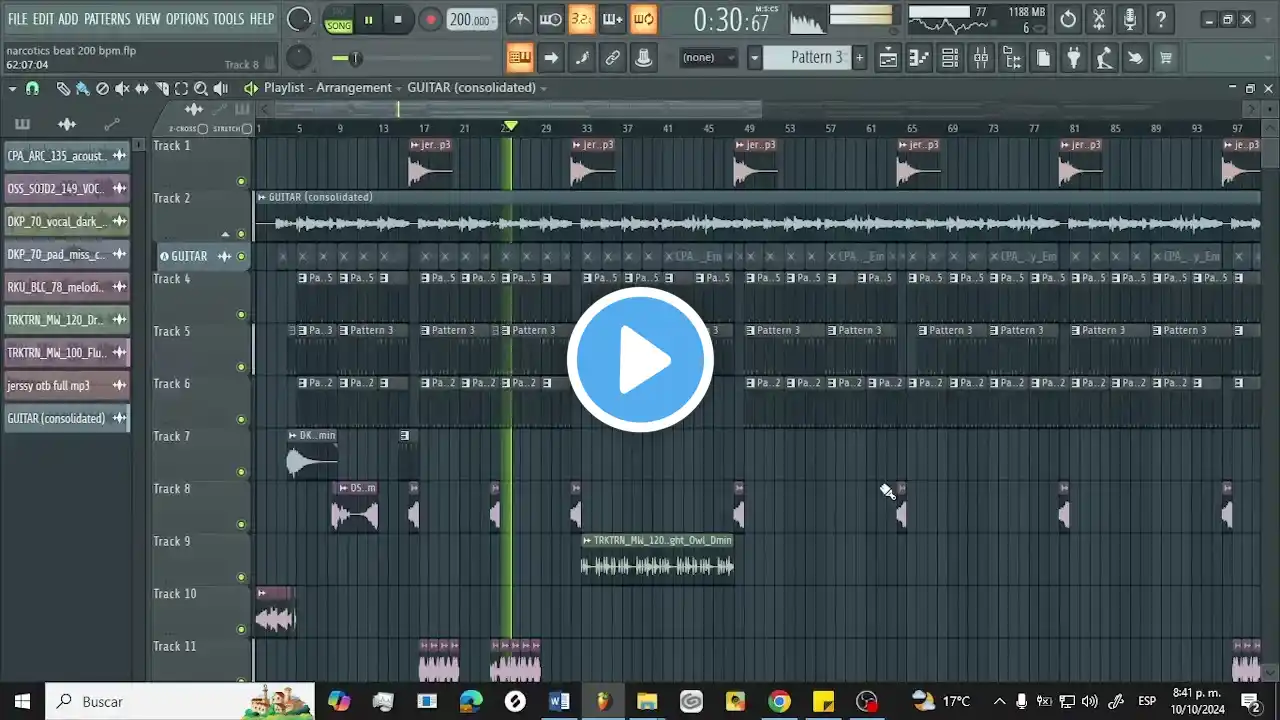Toggle the Pat/Song mode switch
1280x720 pixels.
pos(338,19)
